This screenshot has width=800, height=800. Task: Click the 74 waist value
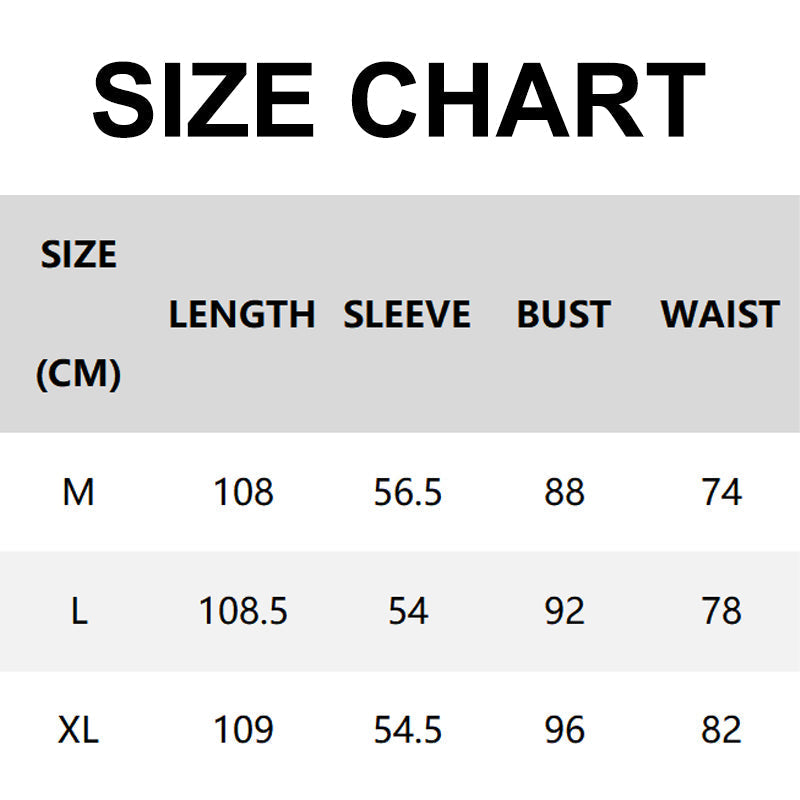(721, 492)
